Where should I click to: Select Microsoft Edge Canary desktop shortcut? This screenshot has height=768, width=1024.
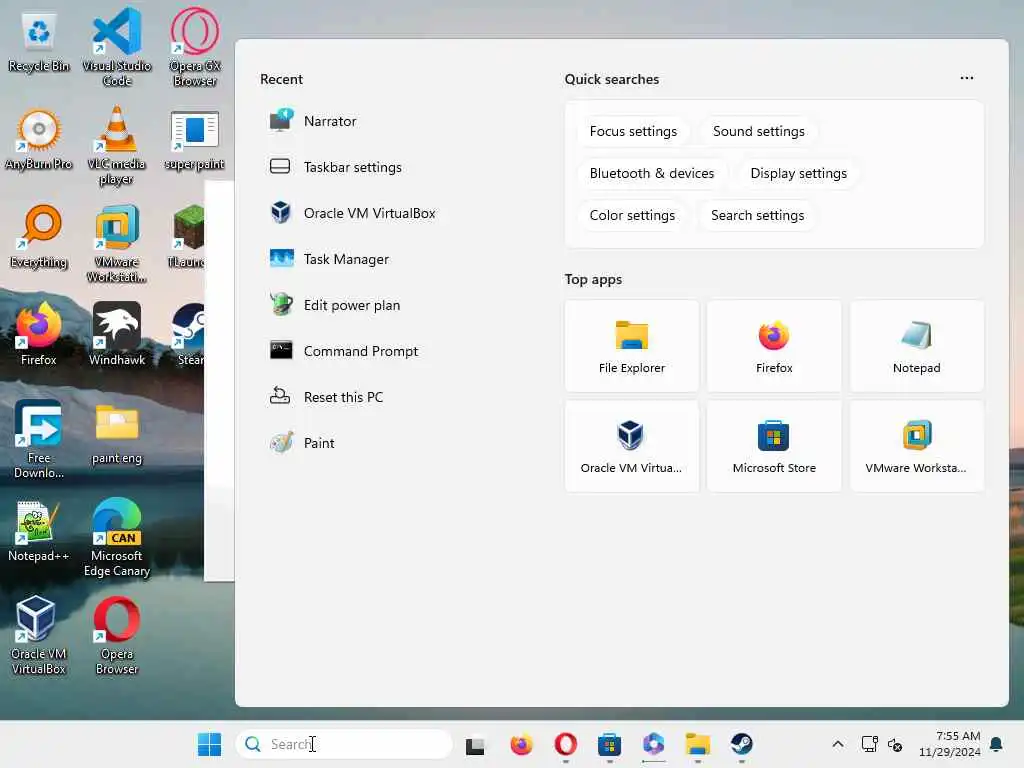pyautogui.click(x=117, y=537)
